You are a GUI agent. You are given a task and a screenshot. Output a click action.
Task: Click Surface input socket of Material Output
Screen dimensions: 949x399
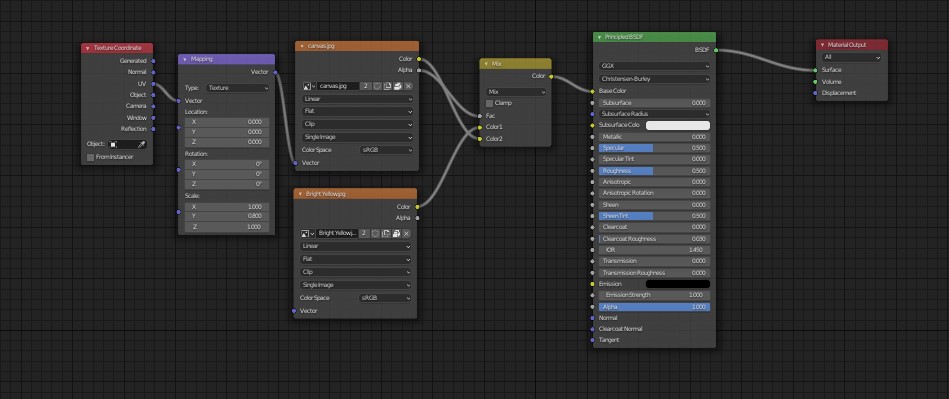coord(815,70)
